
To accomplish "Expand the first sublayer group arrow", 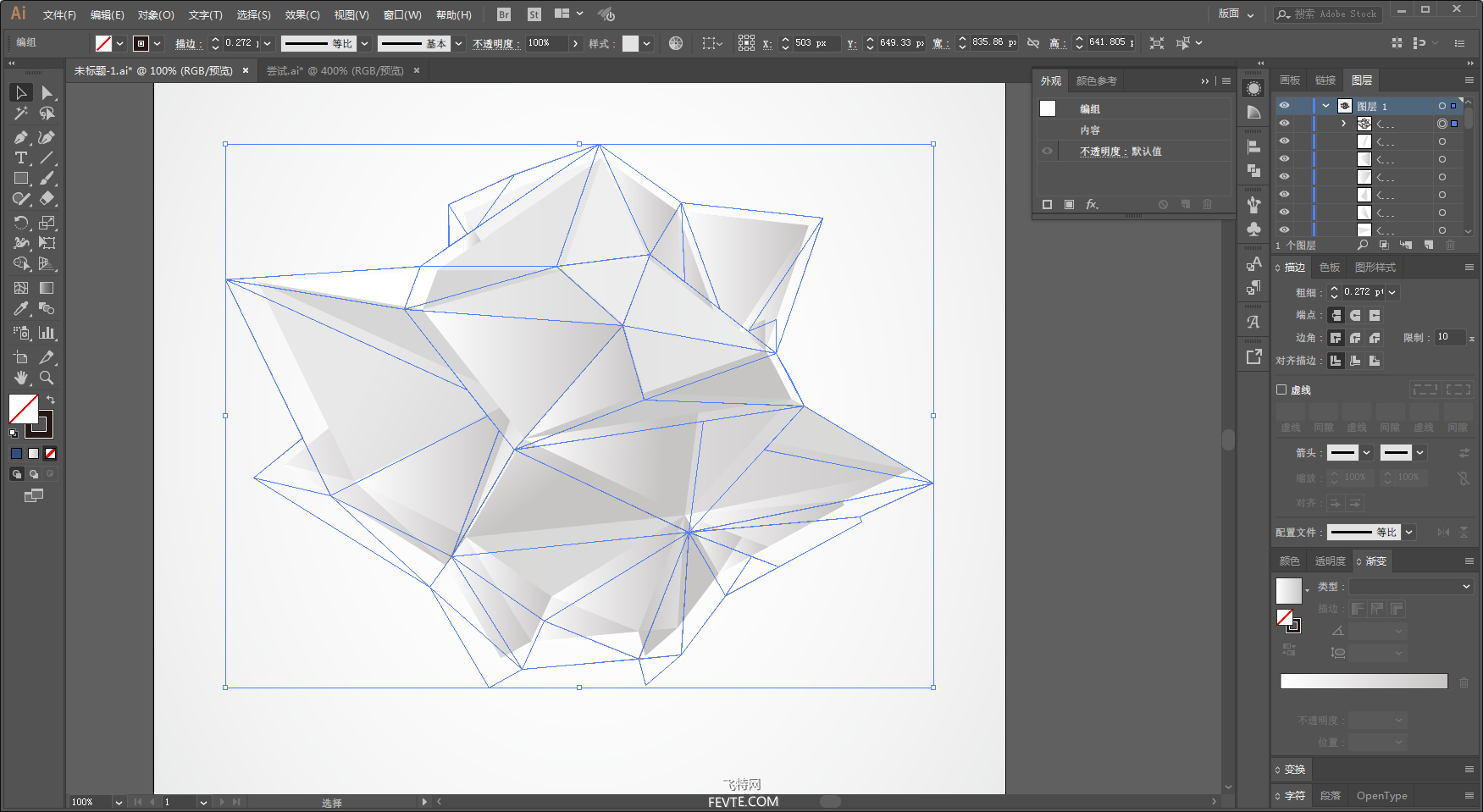I will (x=1343, y=124).
